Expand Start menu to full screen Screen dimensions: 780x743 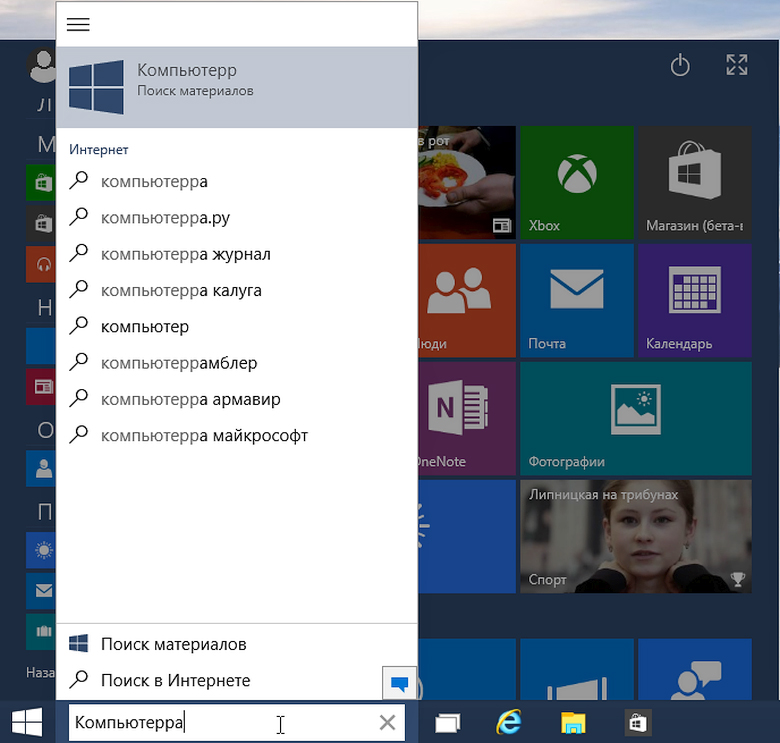pos(737,65)
